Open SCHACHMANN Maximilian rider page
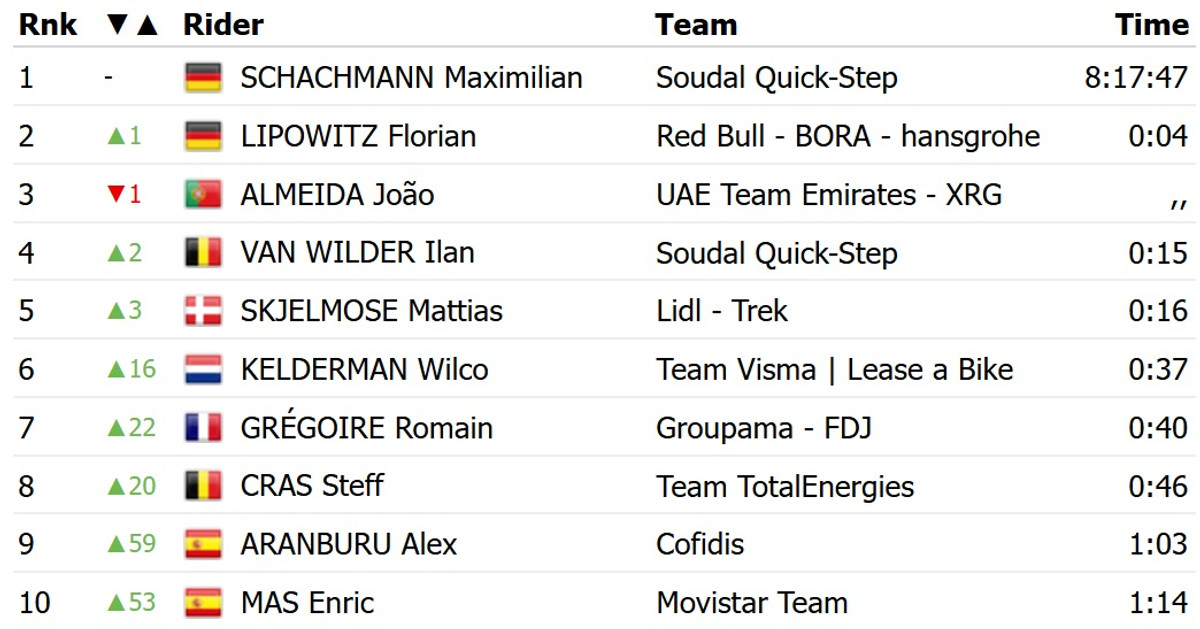 pyautogui.click(x=411, y=78)
